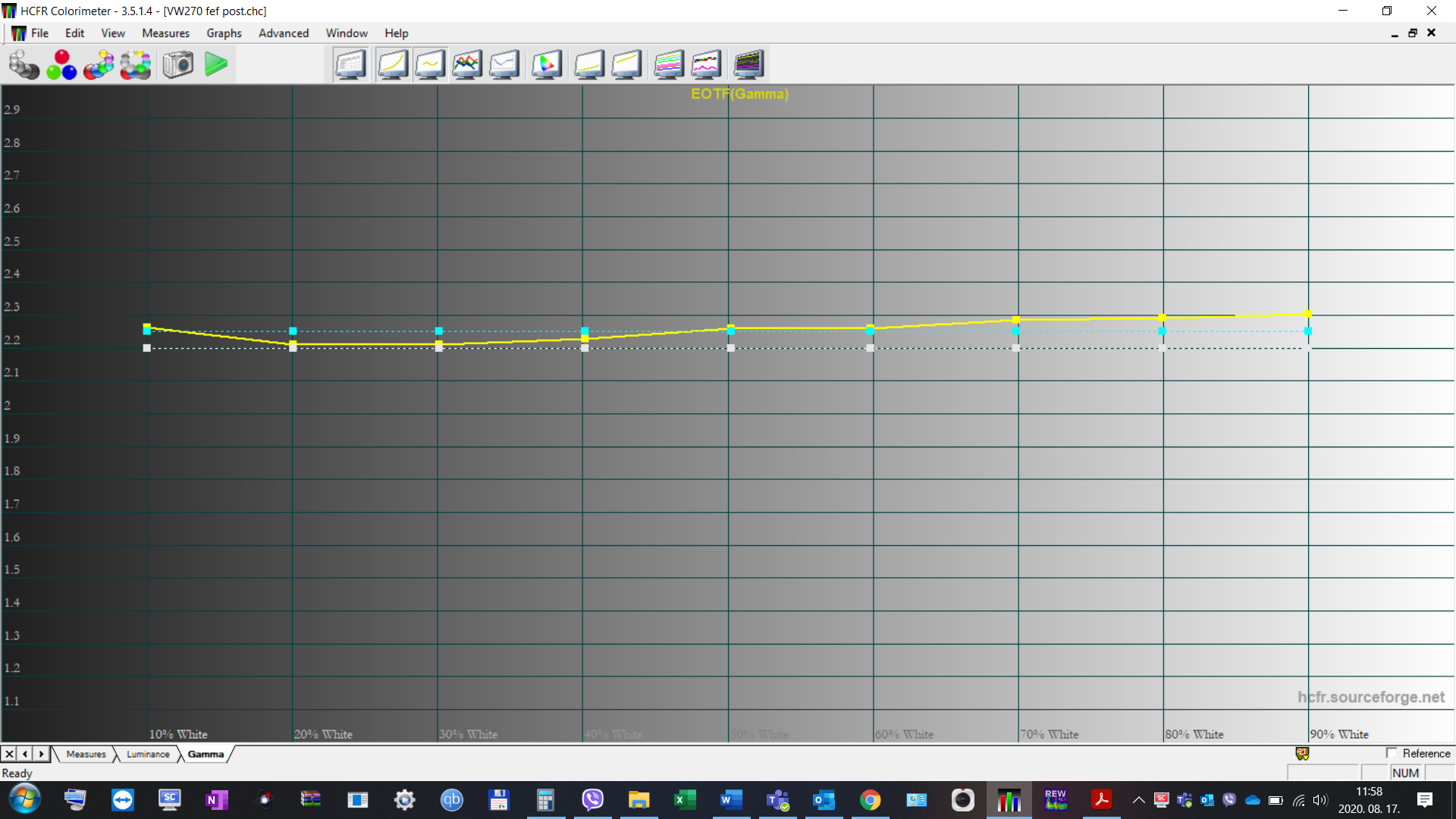This screenshot has width=1456, height=819.
Task: Open the RGB levels graph icon
Action: click(467, 64)
